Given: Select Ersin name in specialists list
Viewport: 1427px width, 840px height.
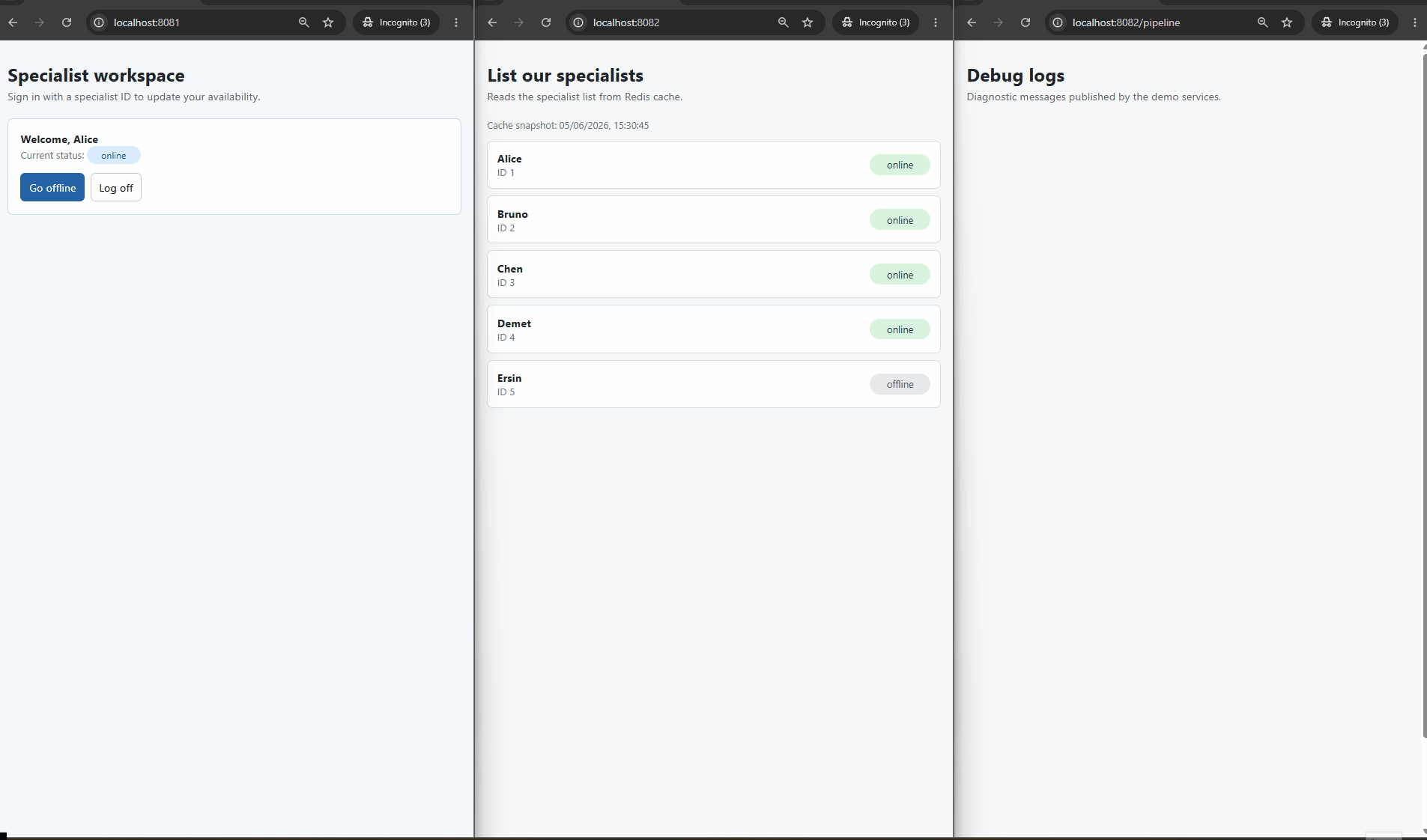Looking at the screenshot, I should coord(509,378).
